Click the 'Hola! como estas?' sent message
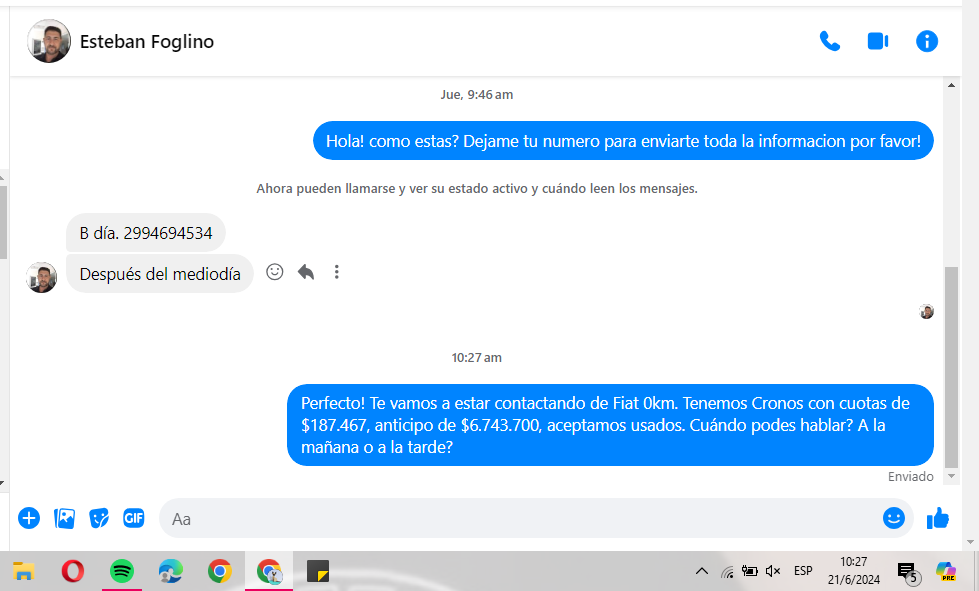The image size is (979, 591). pyautogui.click(x=623, y=140)
